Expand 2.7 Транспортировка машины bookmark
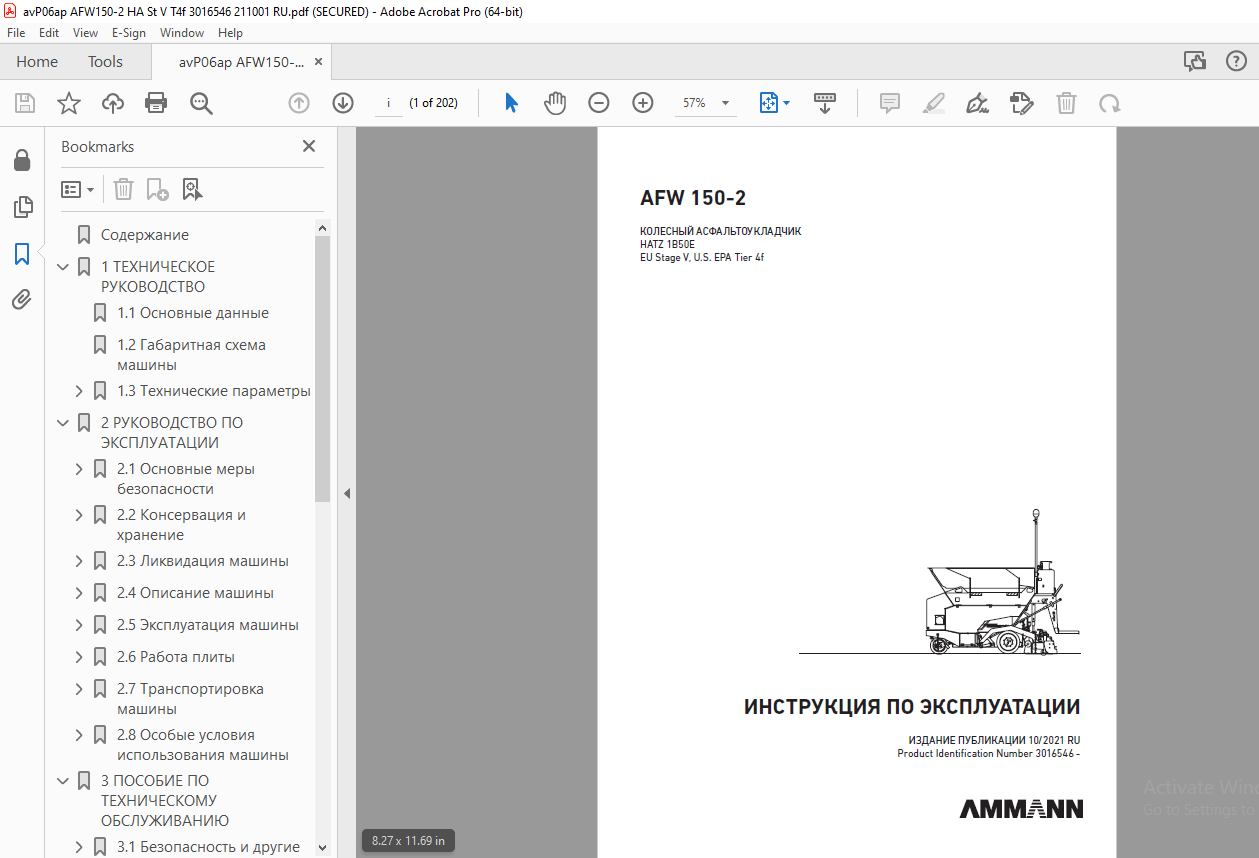The image size is (1259, 858). [x=79, y=689]
